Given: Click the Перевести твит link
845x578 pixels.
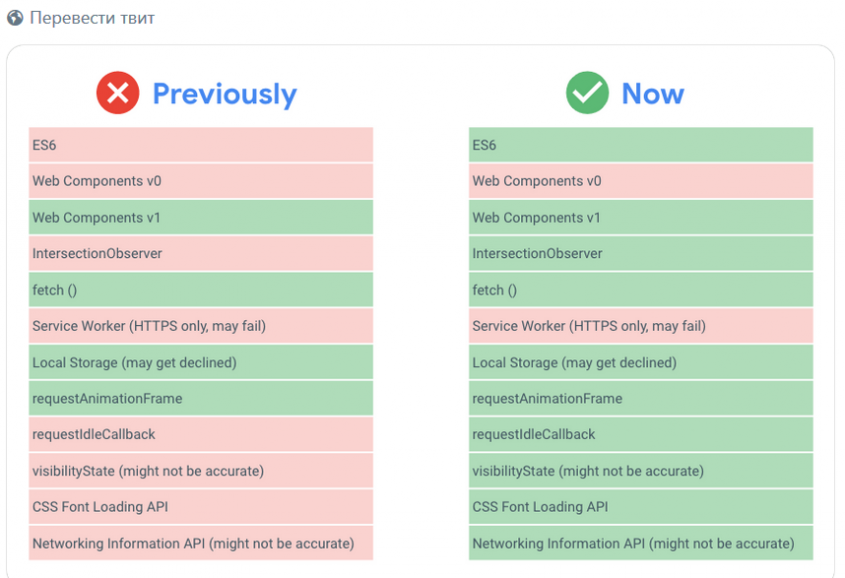Looking at the screenshot, I should 92,18.
